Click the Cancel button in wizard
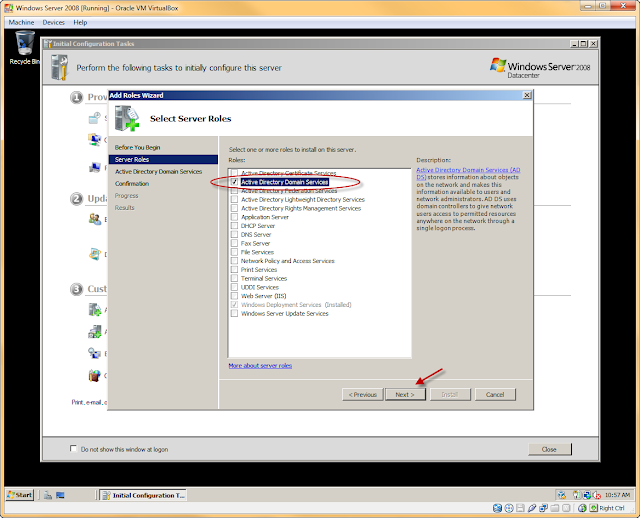640x518 pixels. point(495,394)
